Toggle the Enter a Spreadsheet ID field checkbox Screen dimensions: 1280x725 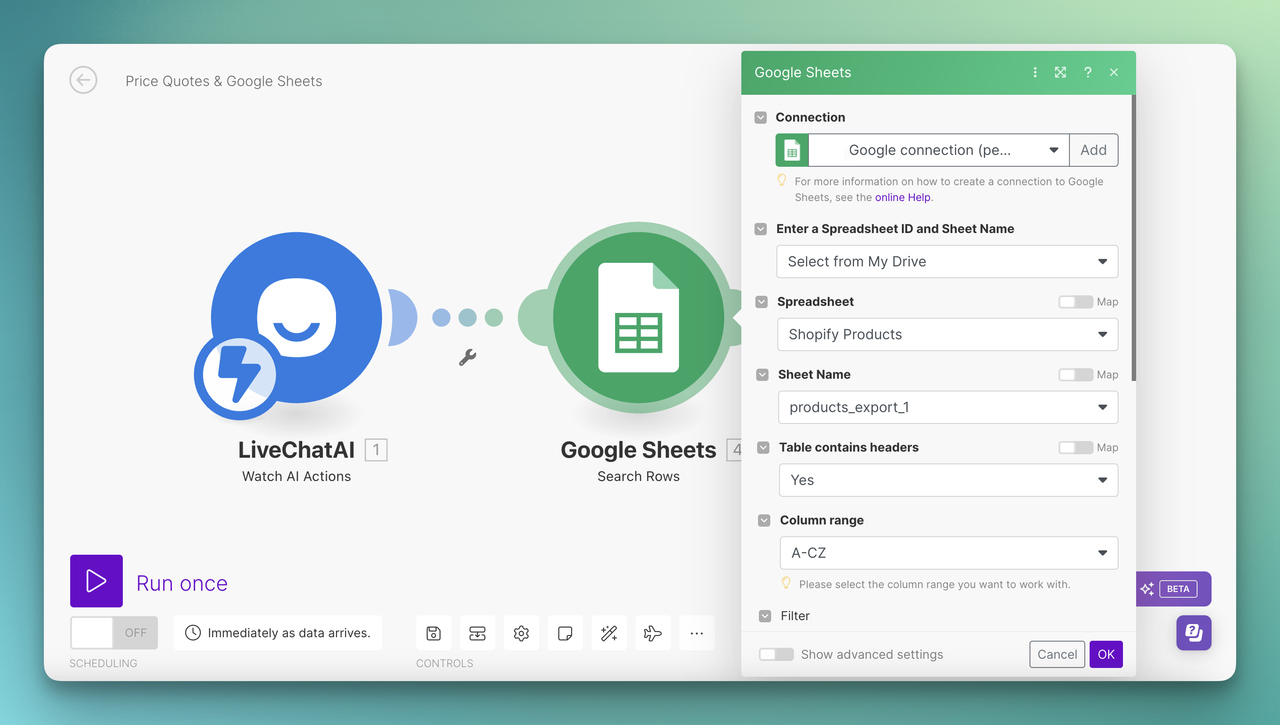762,228
